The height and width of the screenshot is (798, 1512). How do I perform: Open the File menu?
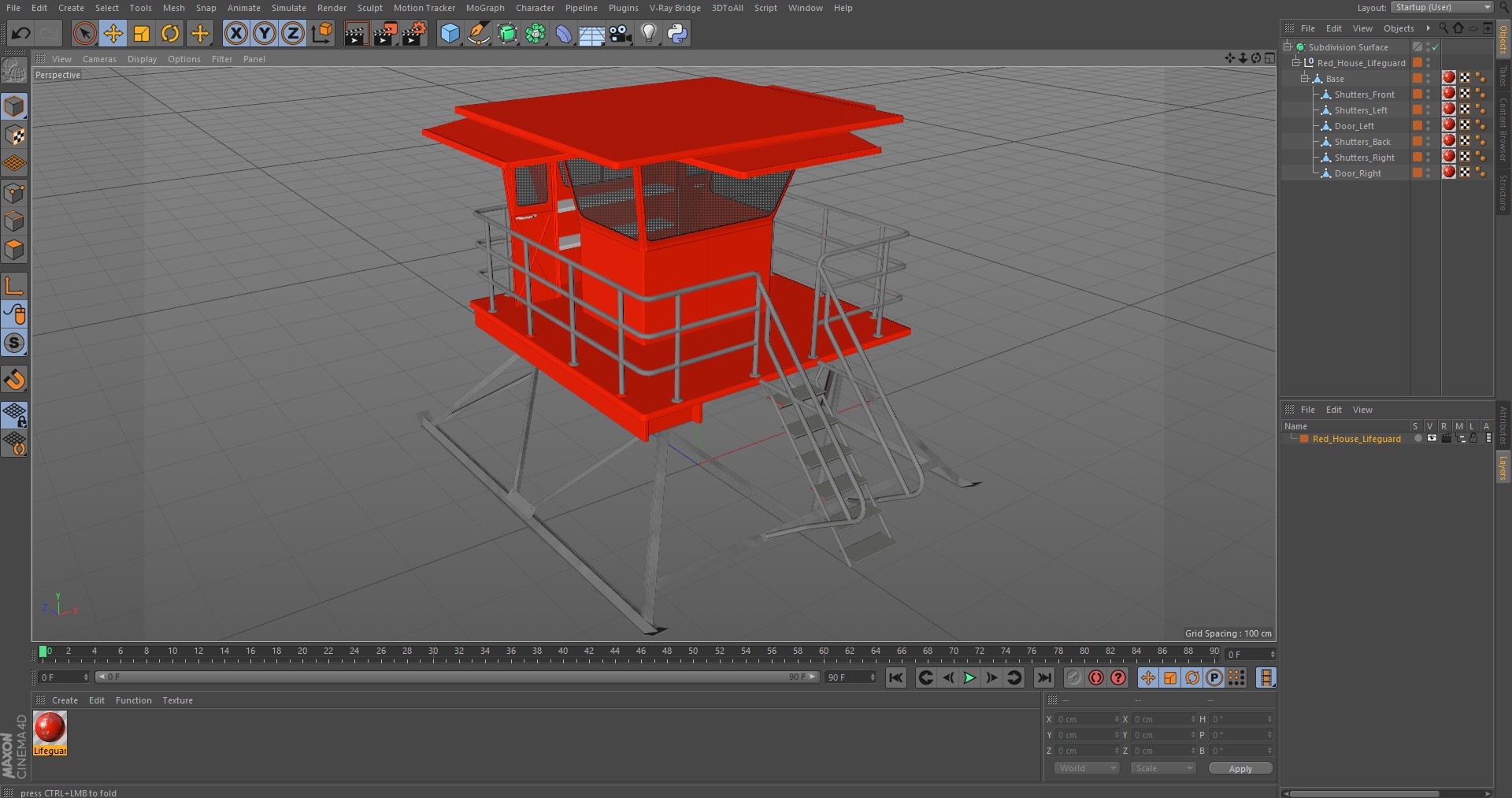click(x=13, y=8)
